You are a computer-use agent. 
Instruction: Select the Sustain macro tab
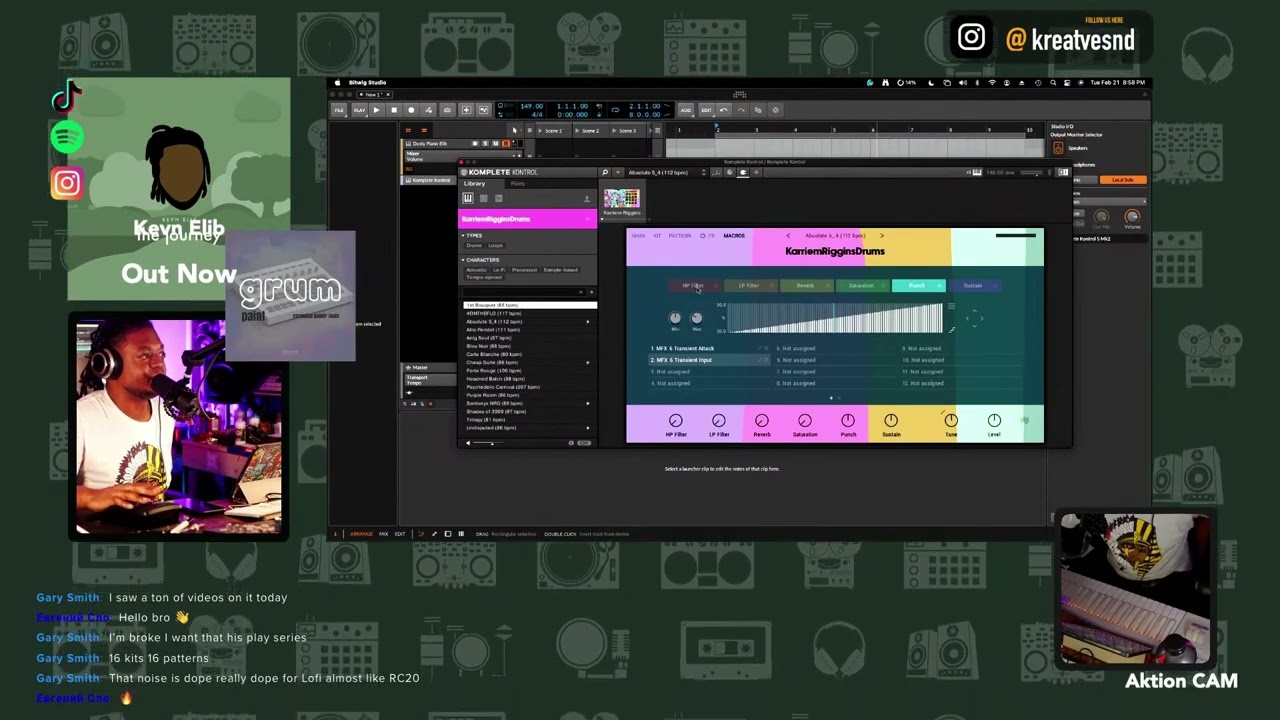click(x=975, y=286)
